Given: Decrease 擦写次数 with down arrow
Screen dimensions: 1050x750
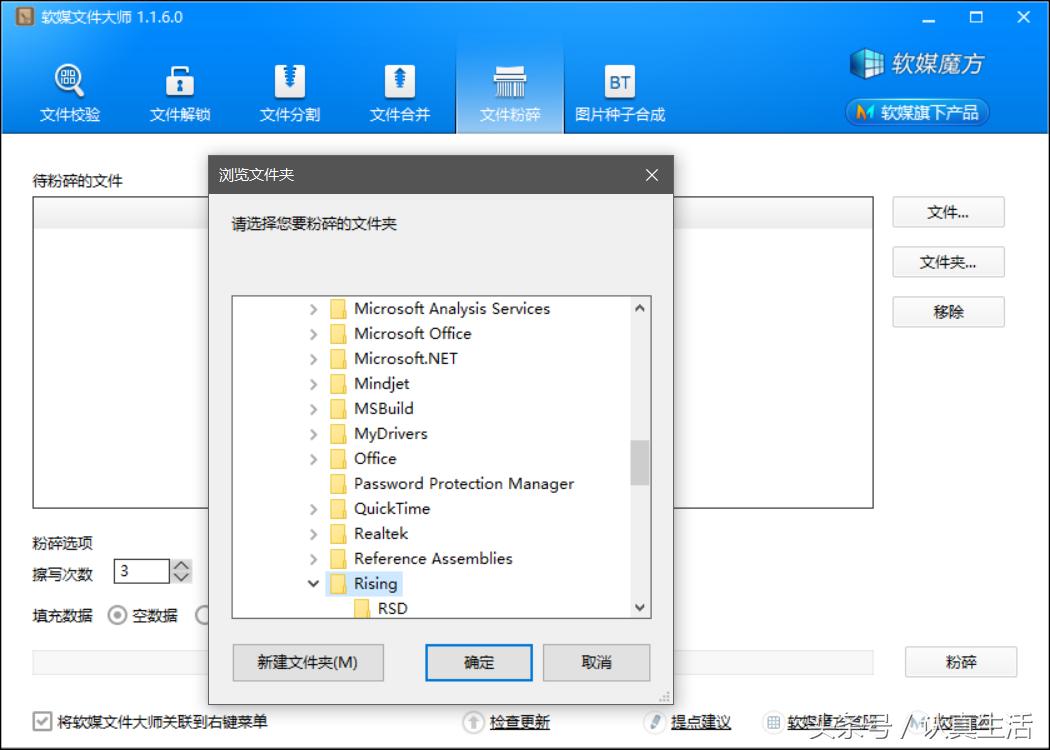Looking at the screenshot, I should (181, 577).
